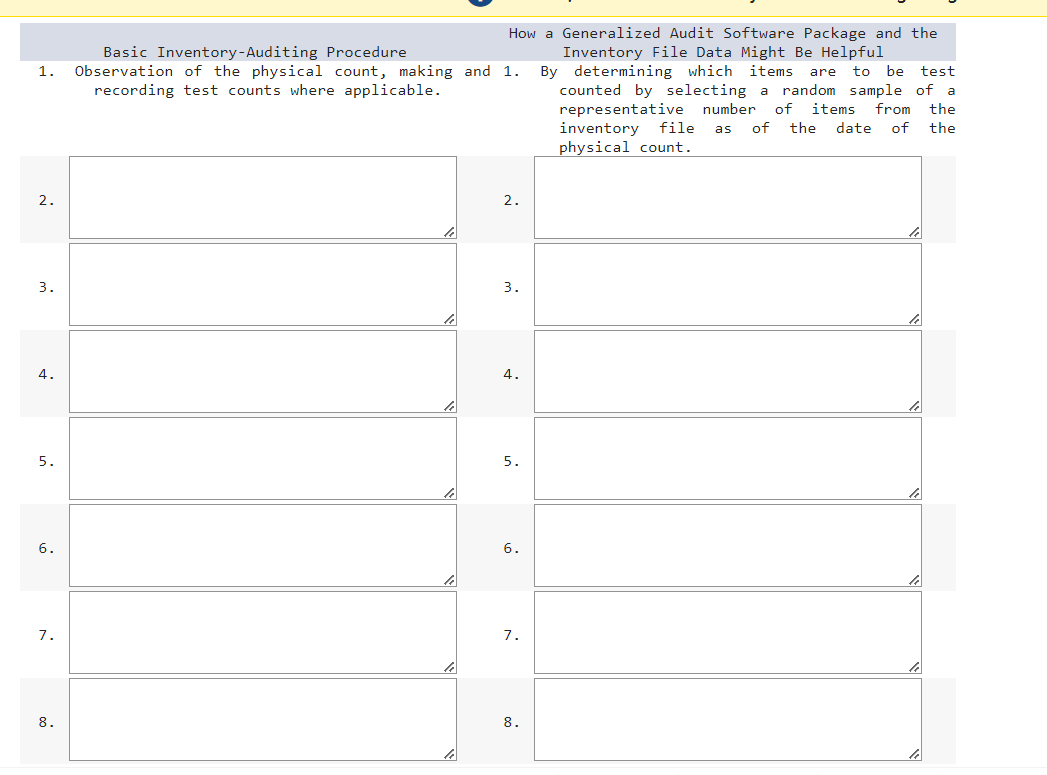Click answer box 4 in the left column
1047x775 pixels.
click(x=262, y=369)
